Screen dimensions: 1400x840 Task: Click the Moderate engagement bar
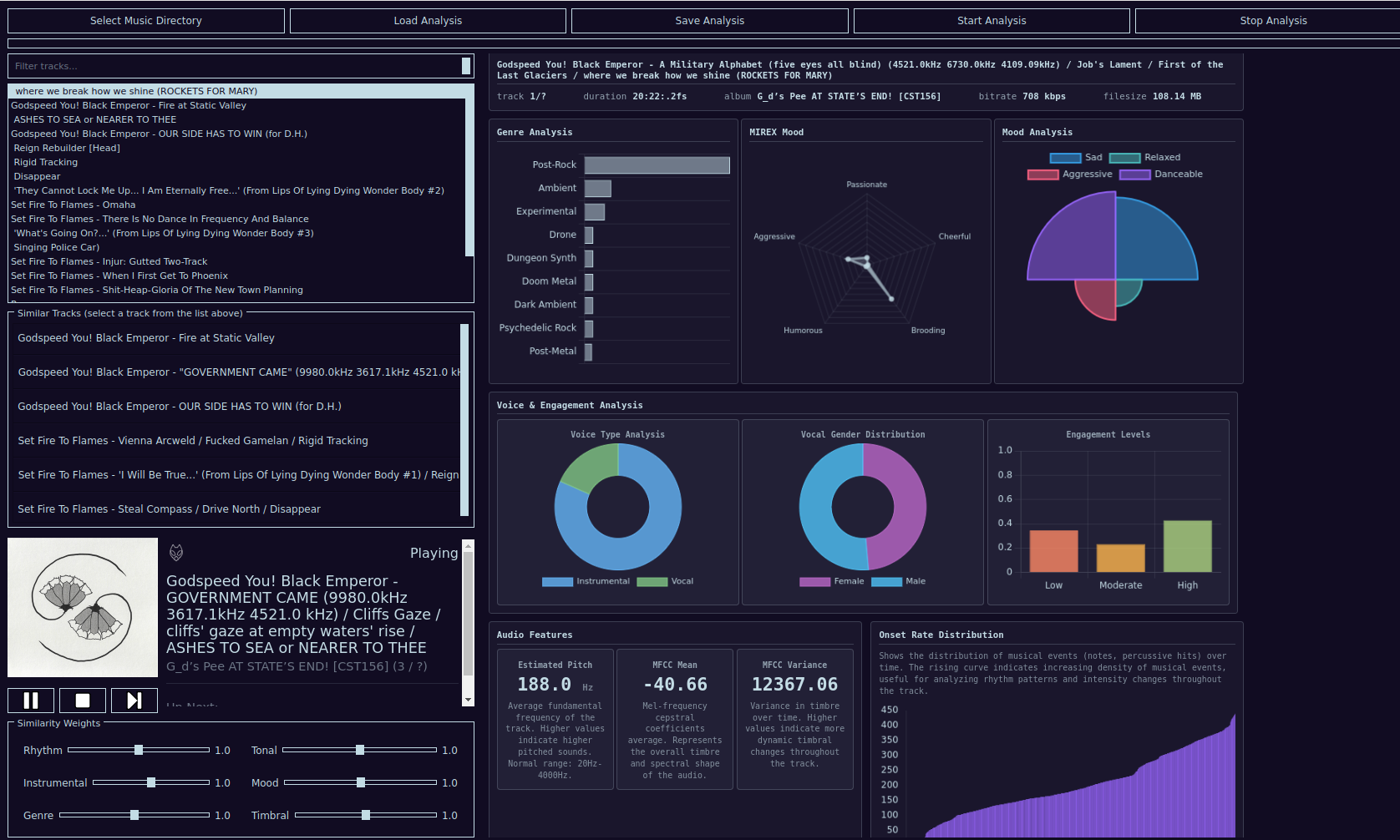[1121, 558]
